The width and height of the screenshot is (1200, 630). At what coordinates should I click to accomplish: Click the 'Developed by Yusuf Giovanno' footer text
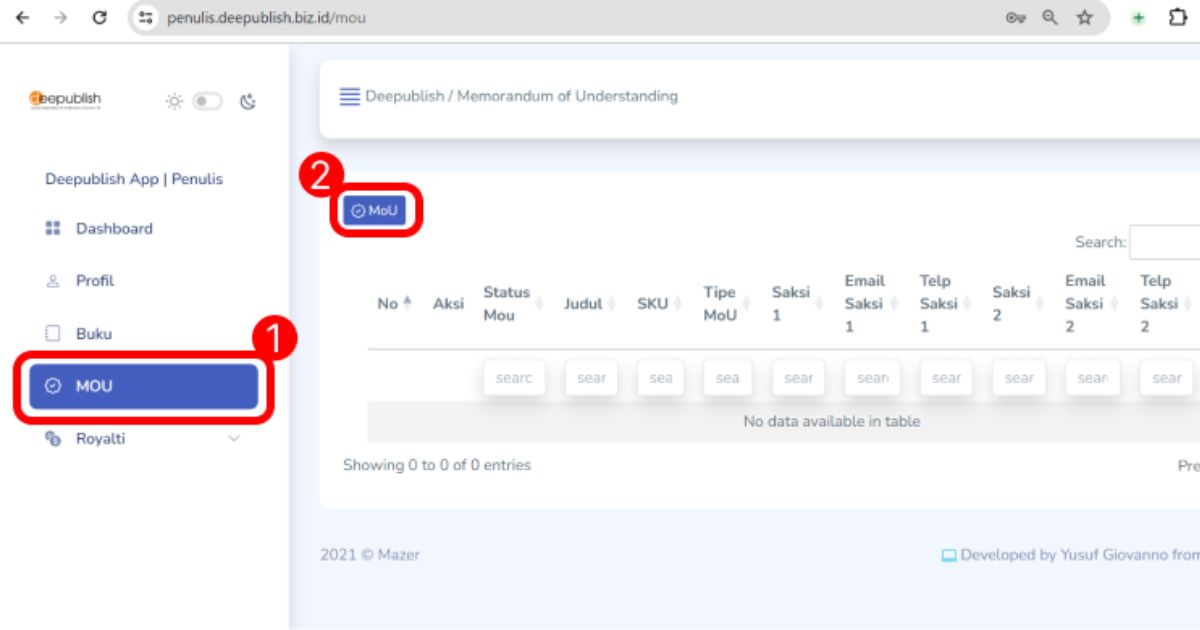(x=1065, y=554)
